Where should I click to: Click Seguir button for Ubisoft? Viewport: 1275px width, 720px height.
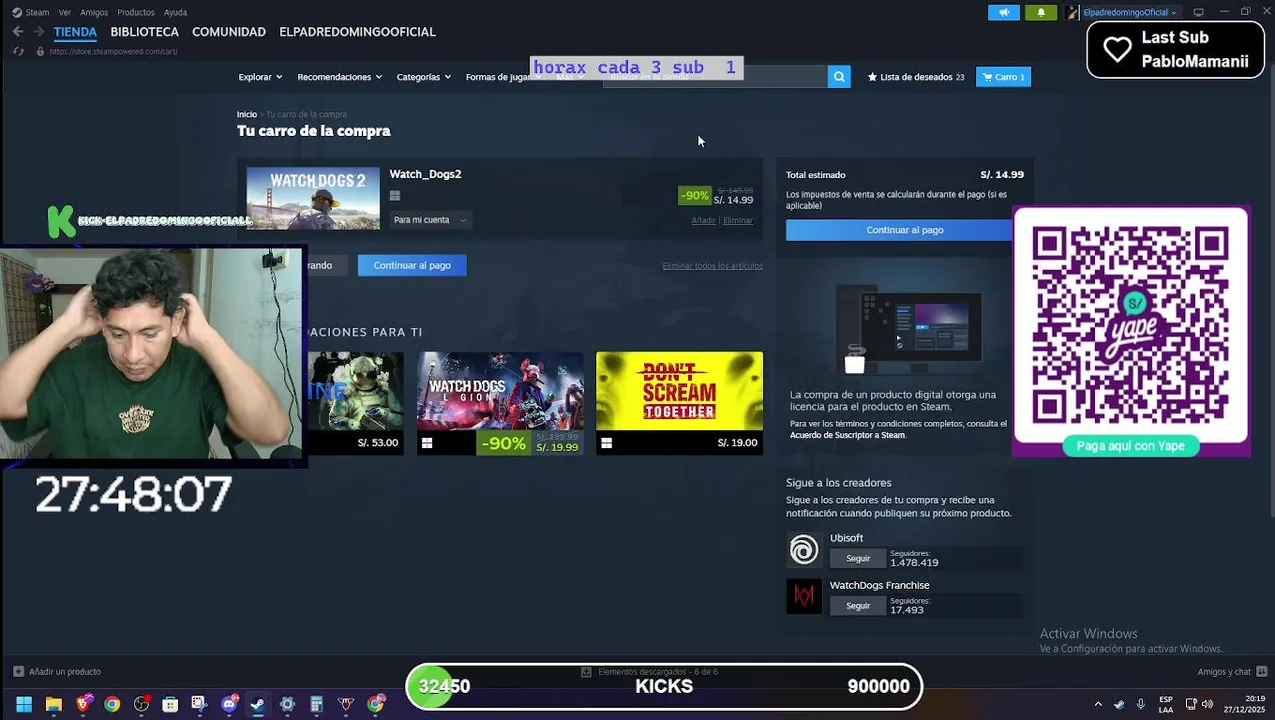coord(858,558)
